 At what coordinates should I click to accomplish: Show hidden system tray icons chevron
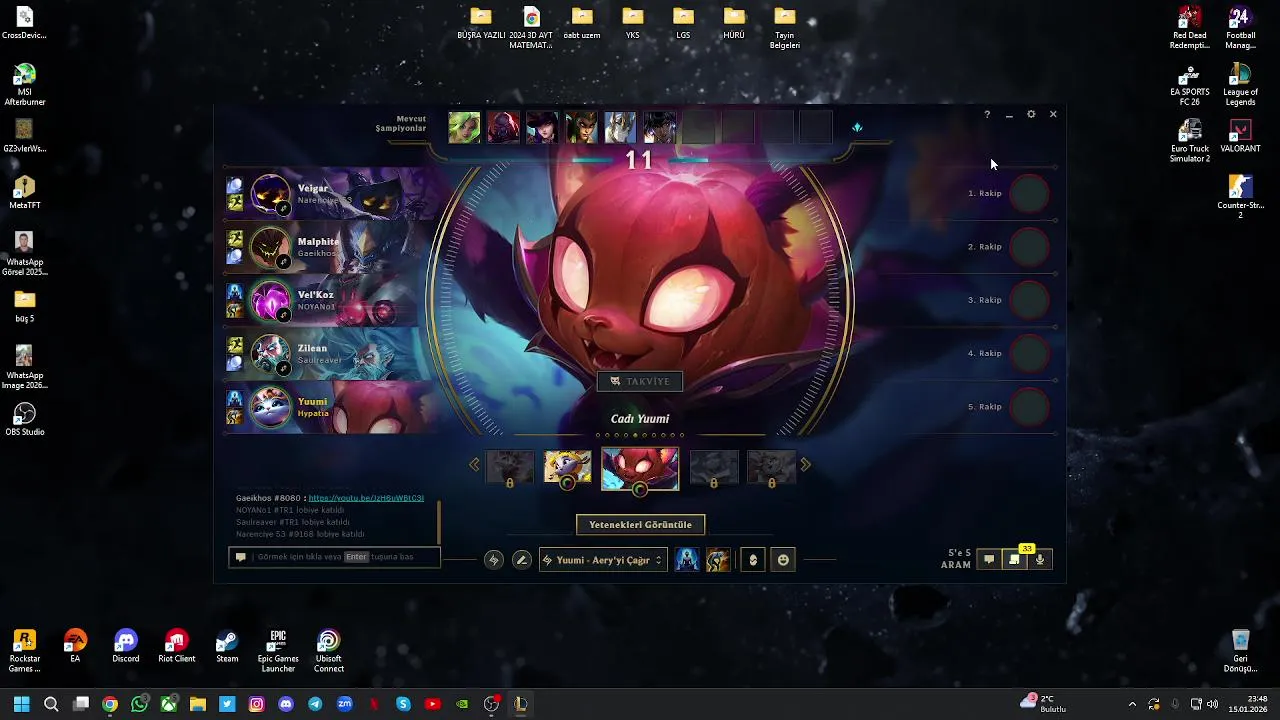[1132, 704]
